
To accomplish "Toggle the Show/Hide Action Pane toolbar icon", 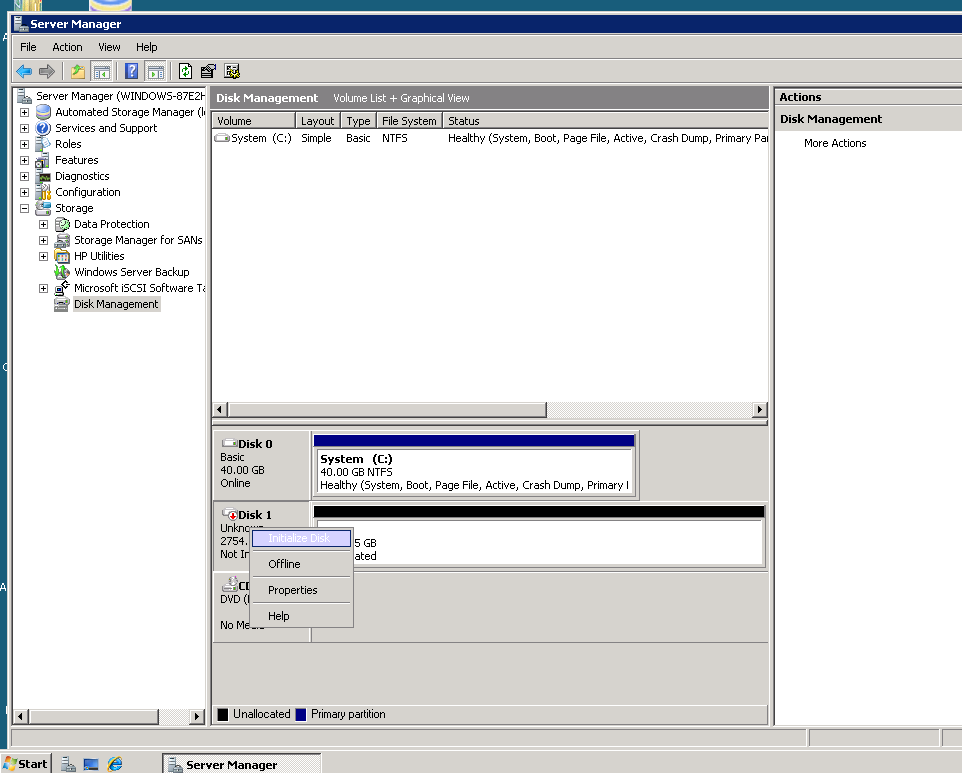I will 156,72.
